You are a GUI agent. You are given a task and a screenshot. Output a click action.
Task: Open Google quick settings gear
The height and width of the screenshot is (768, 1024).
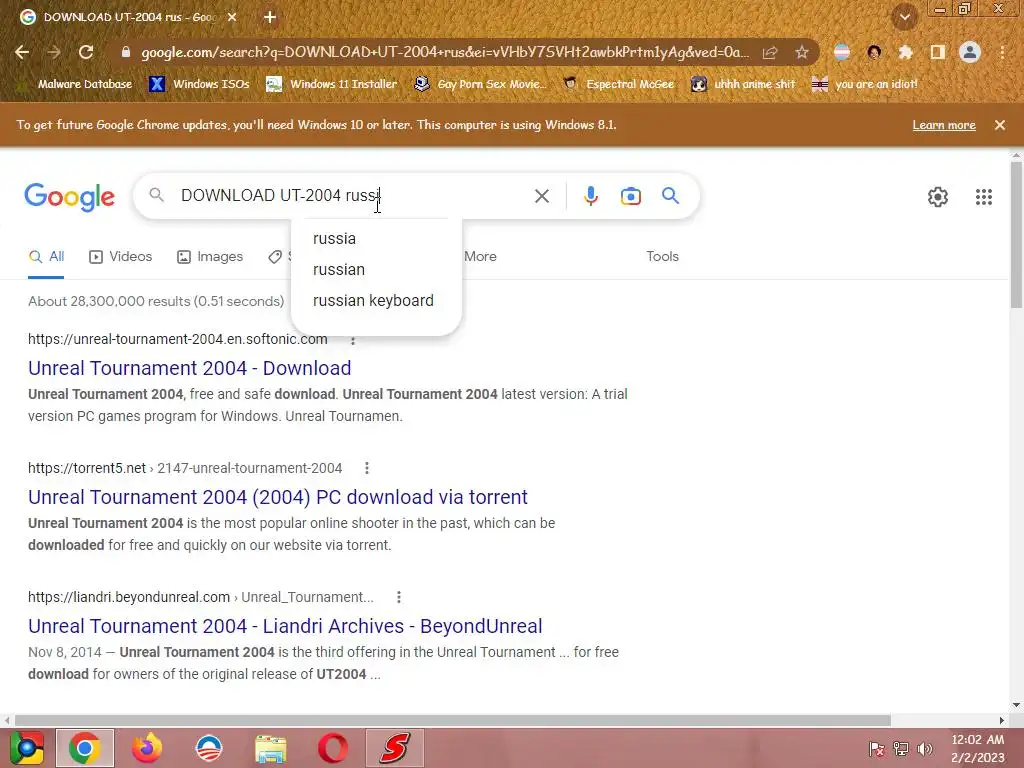[x=938, y=197]
